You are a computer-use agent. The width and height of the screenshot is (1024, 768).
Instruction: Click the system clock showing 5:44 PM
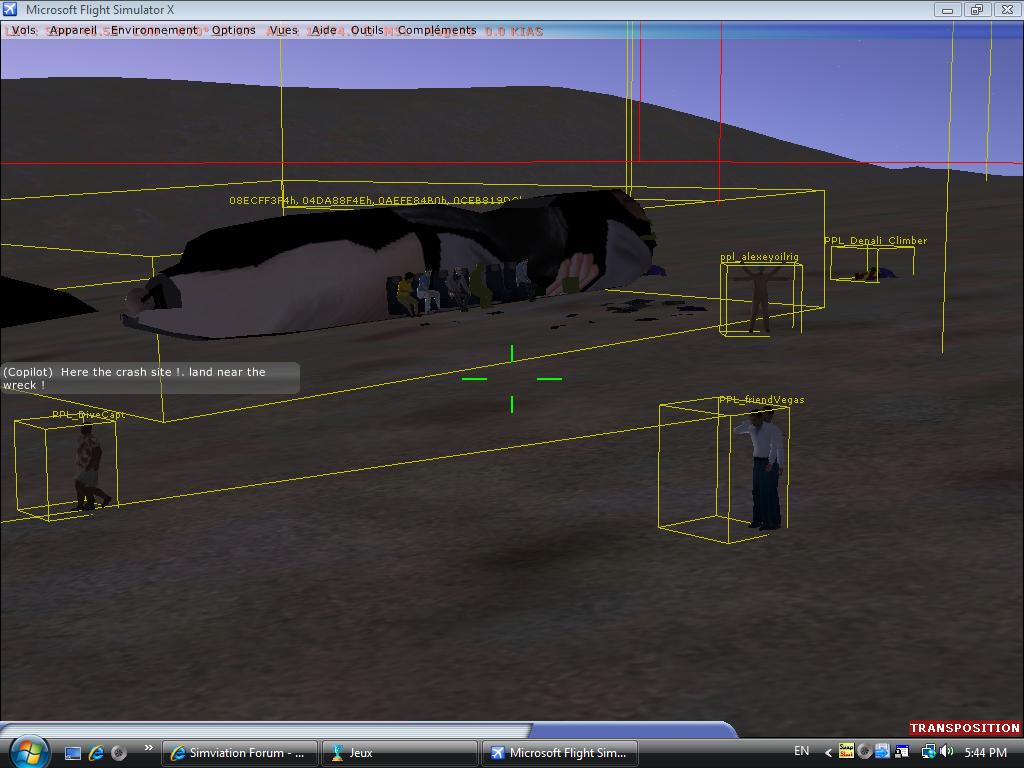[985, 752]
